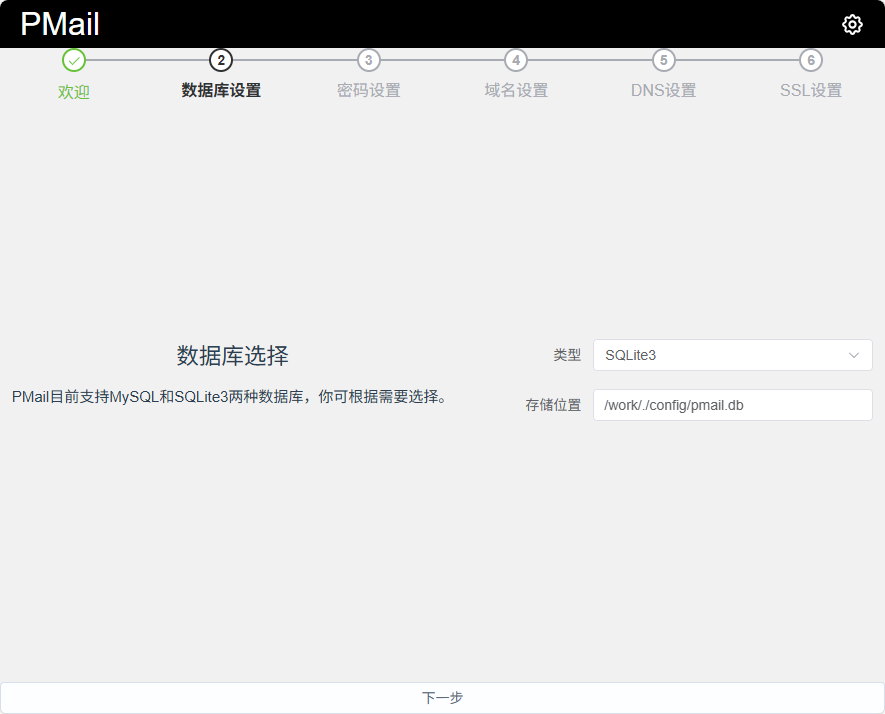Jump to the 密码设置 step label
This screenshot has height=714, width=885.
tap(368, 91)
